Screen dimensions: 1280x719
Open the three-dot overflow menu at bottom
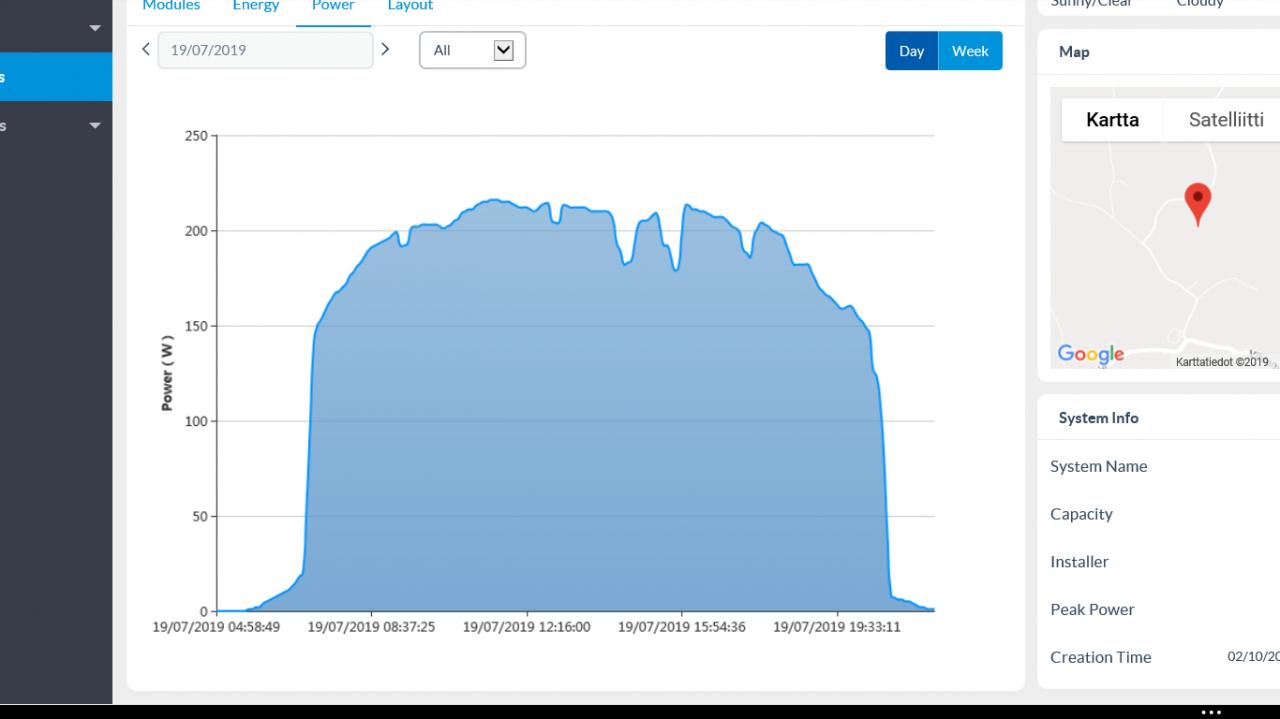coord(1211,712)
